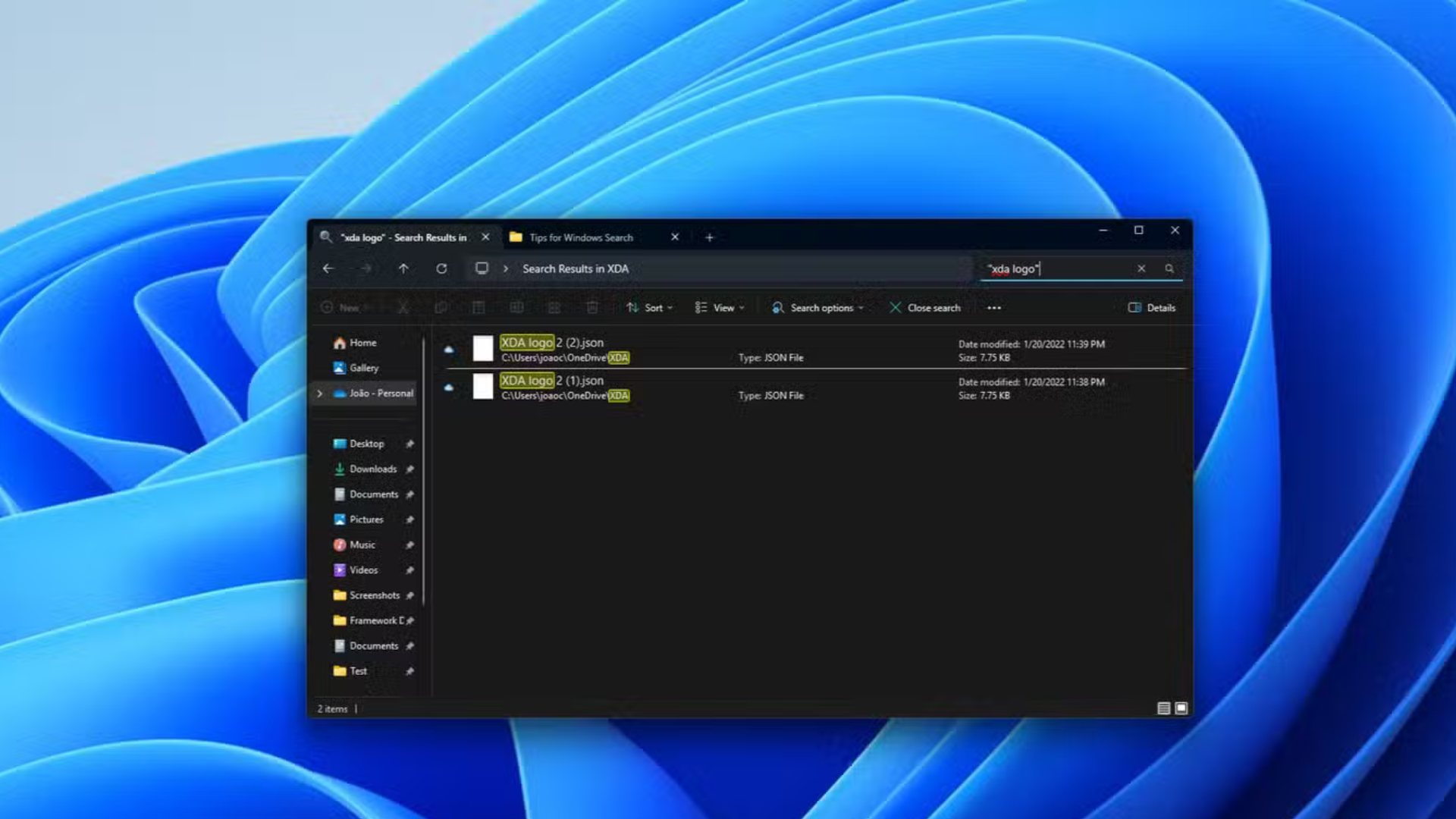Expand João - Personal in the sidebar
Viewport: 1456px width, 819px height.
319,393
